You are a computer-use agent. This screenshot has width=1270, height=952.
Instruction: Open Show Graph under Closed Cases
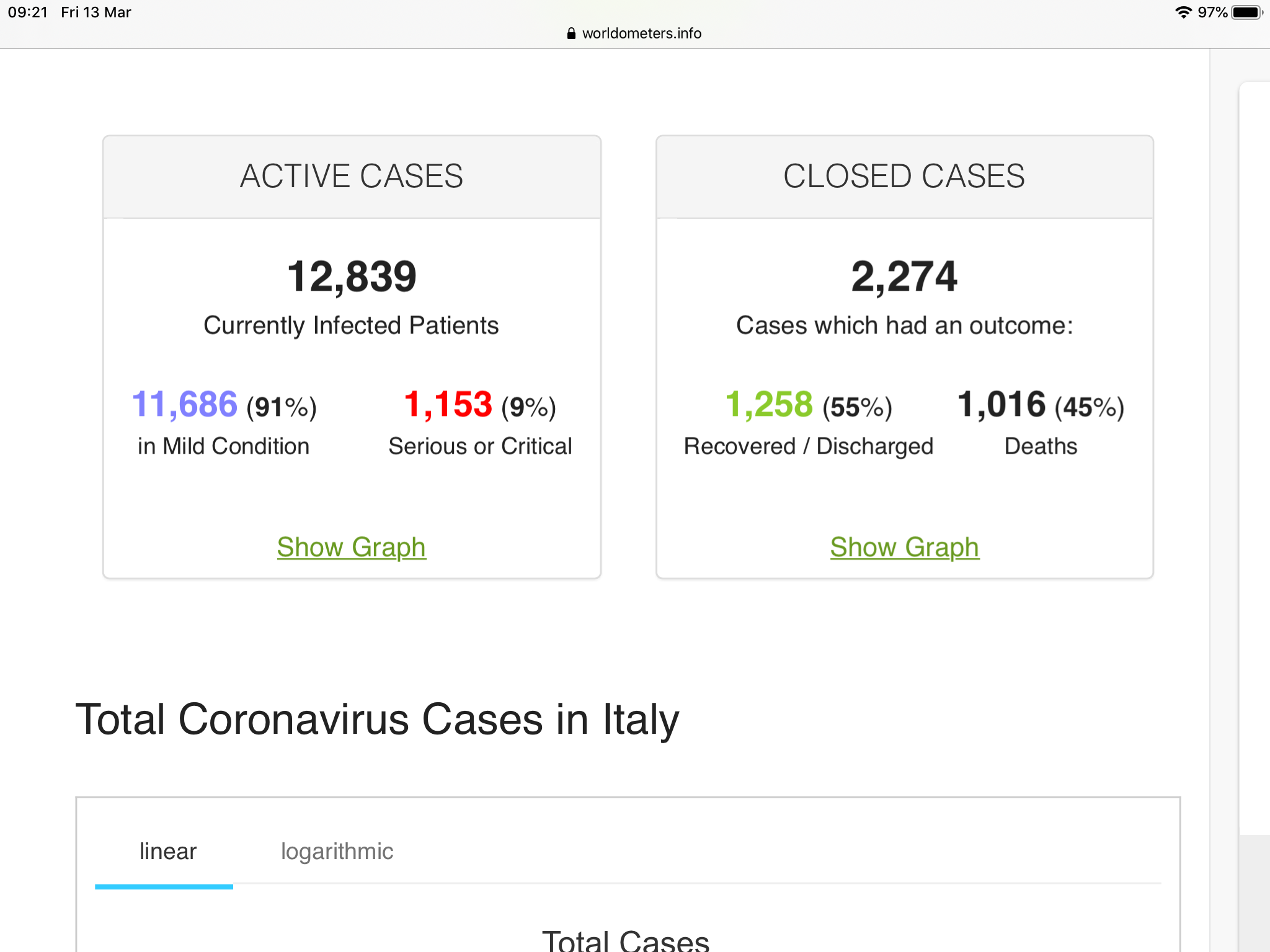(x=904, y=547)
